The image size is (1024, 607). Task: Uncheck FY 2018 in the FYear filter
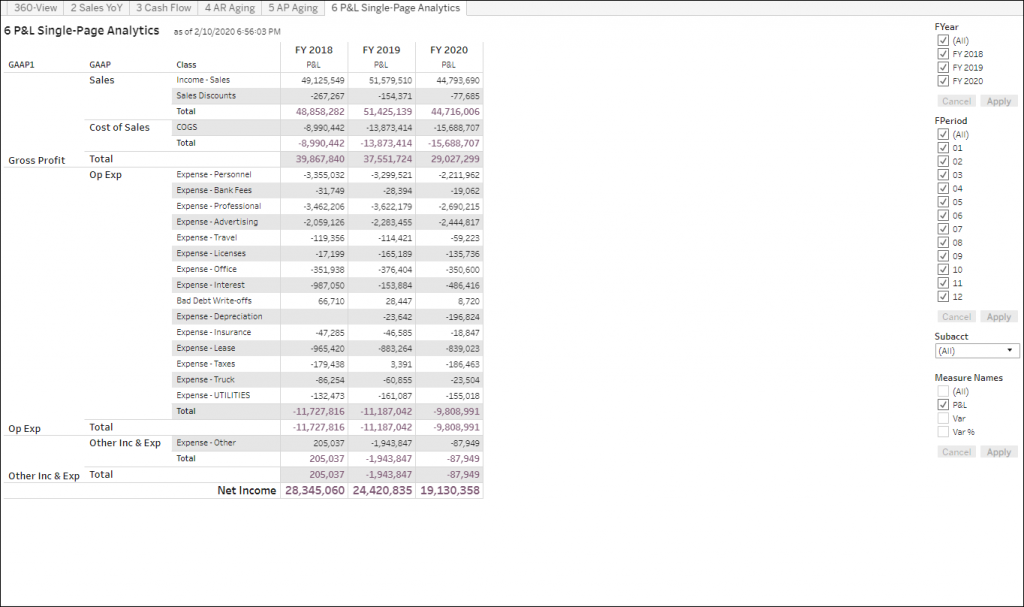click(943, 54)
